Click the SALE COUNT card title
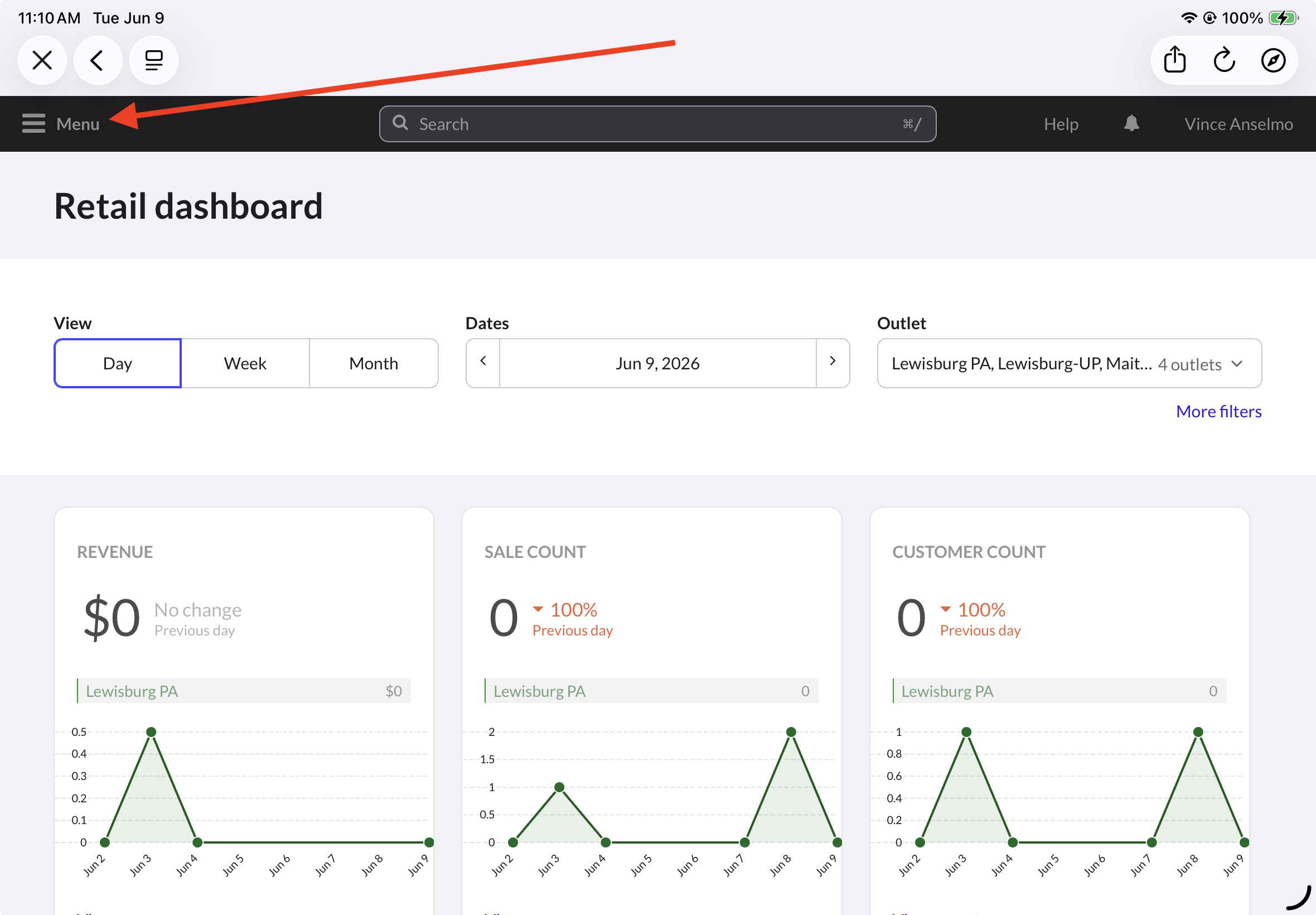The width and height of the screenshot is (1316, 915). (x=535, y=552)
